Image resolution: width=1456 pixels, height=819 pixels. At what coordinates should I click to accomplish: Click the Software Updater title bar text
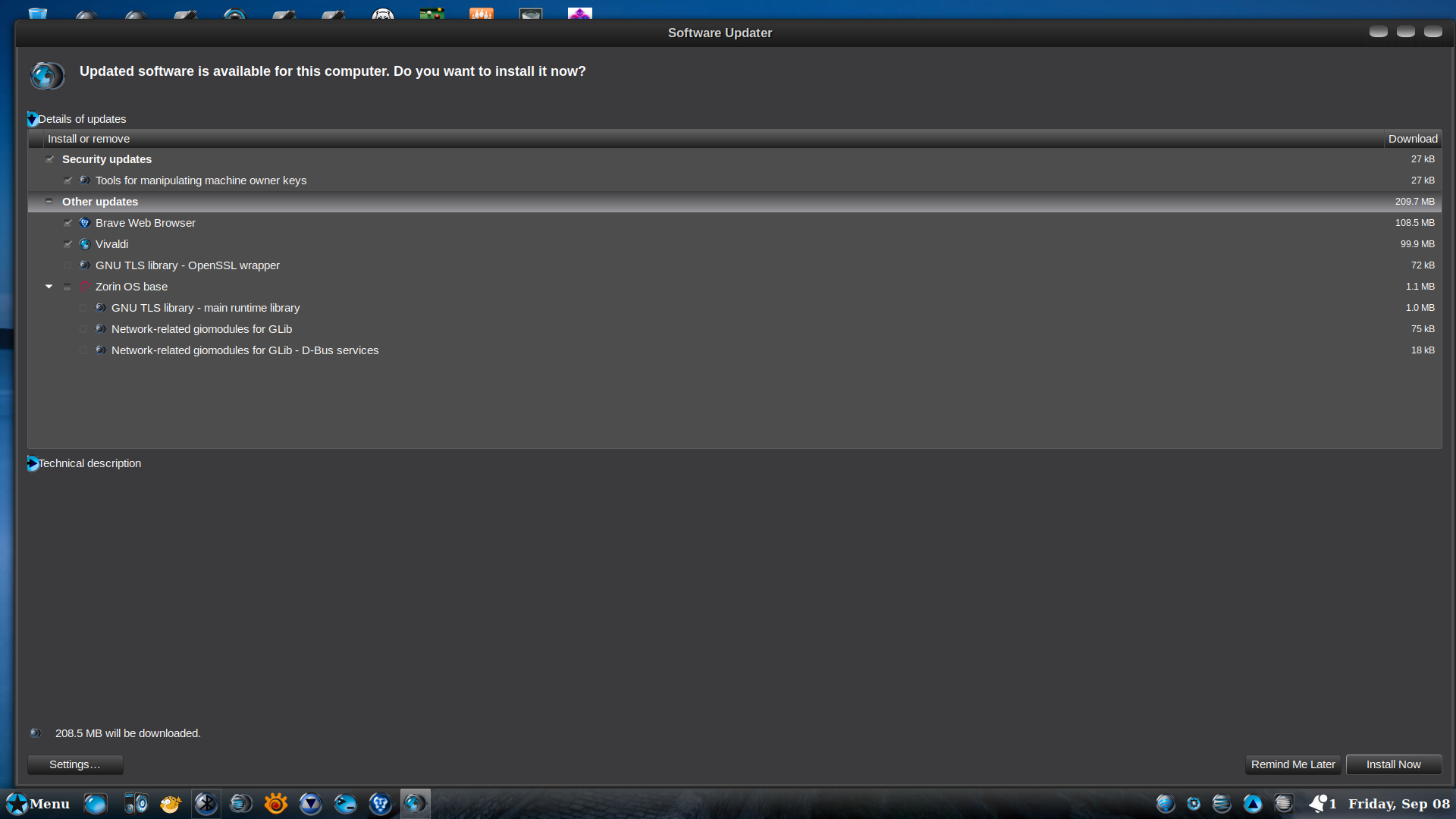click(720, 33)
